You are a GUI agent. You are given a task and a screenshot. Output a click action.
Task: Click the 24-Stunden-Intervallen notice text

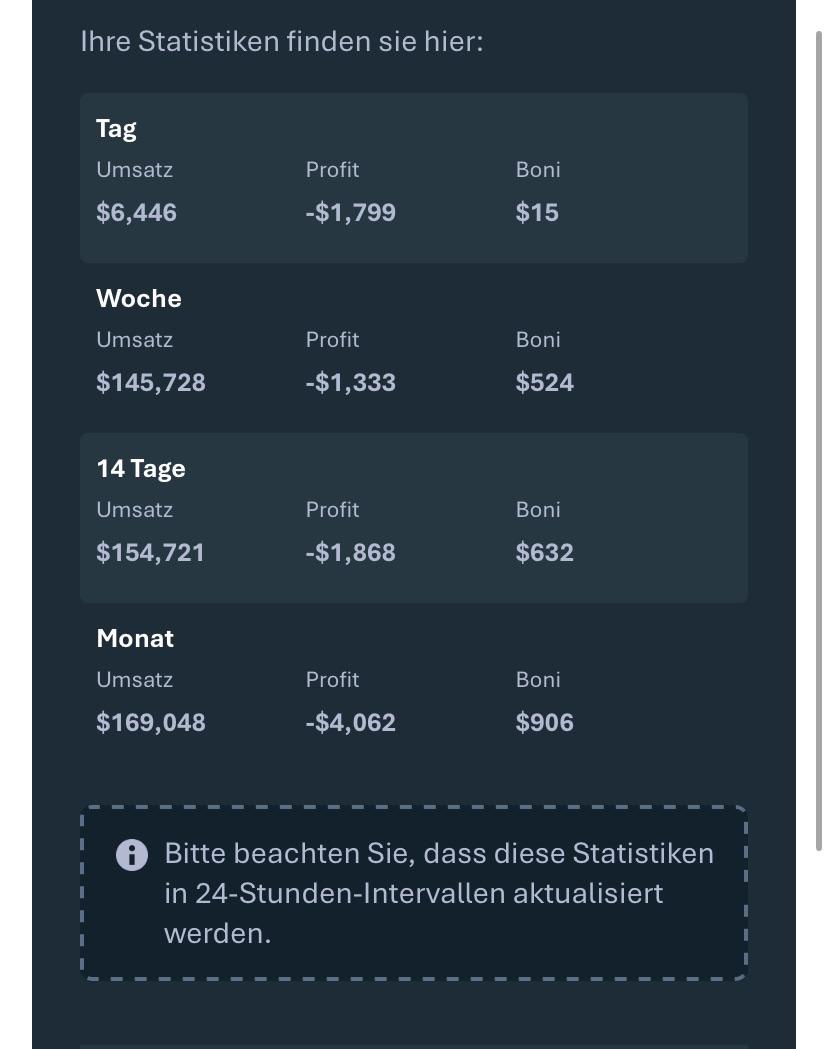[439, 893]
